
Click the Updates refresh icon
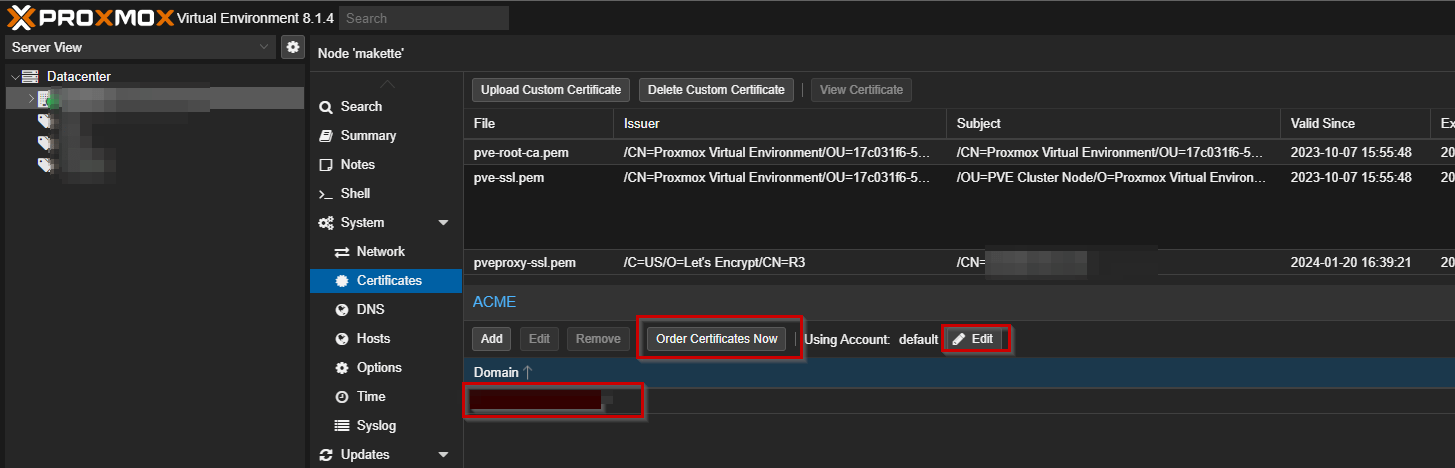tap(325, 454)
